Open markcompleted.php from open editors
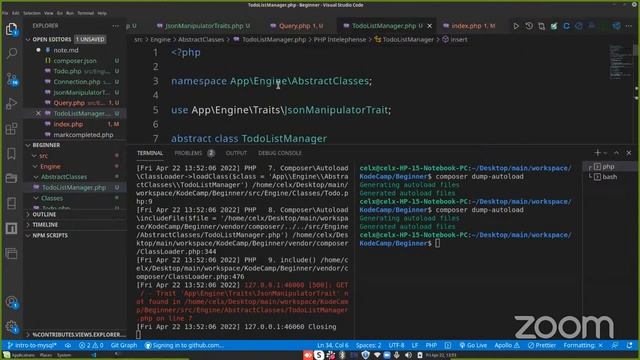Viewport: 640px width, 360px height. [x=83, y=135]
